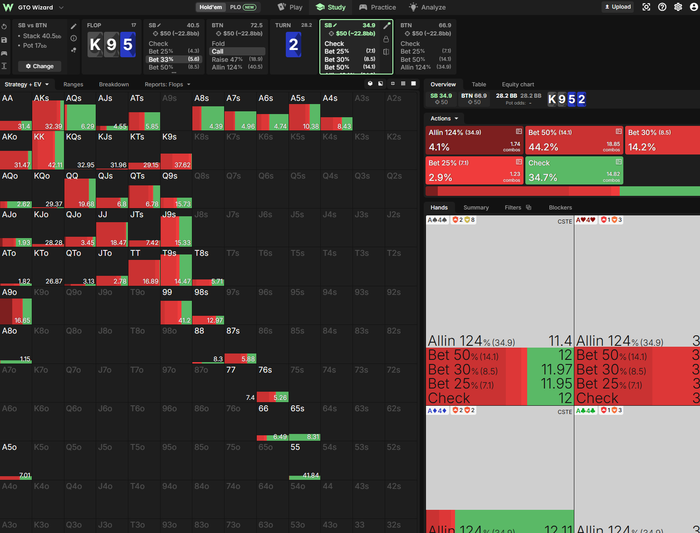Open the settings gear icon
Image resolution: width=700 pixels, height=533 pixels.
[678, 7]
